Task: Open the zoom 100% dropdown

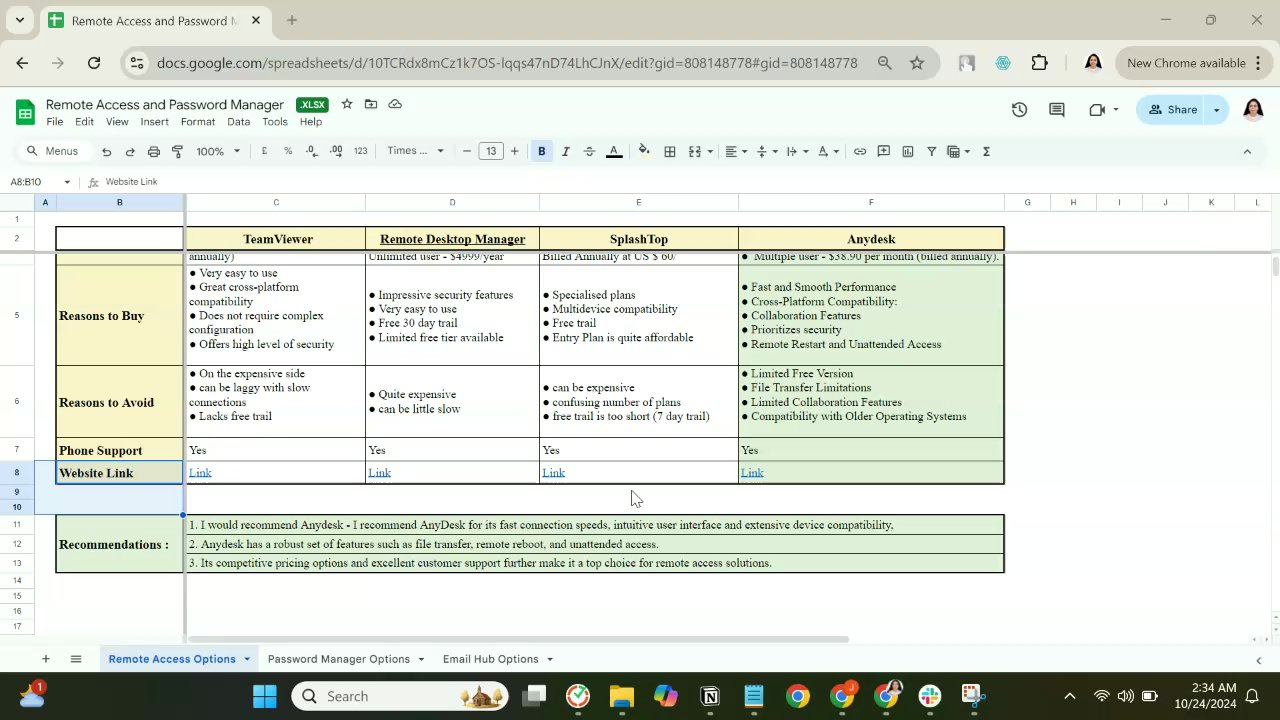Action: (218, 152)
